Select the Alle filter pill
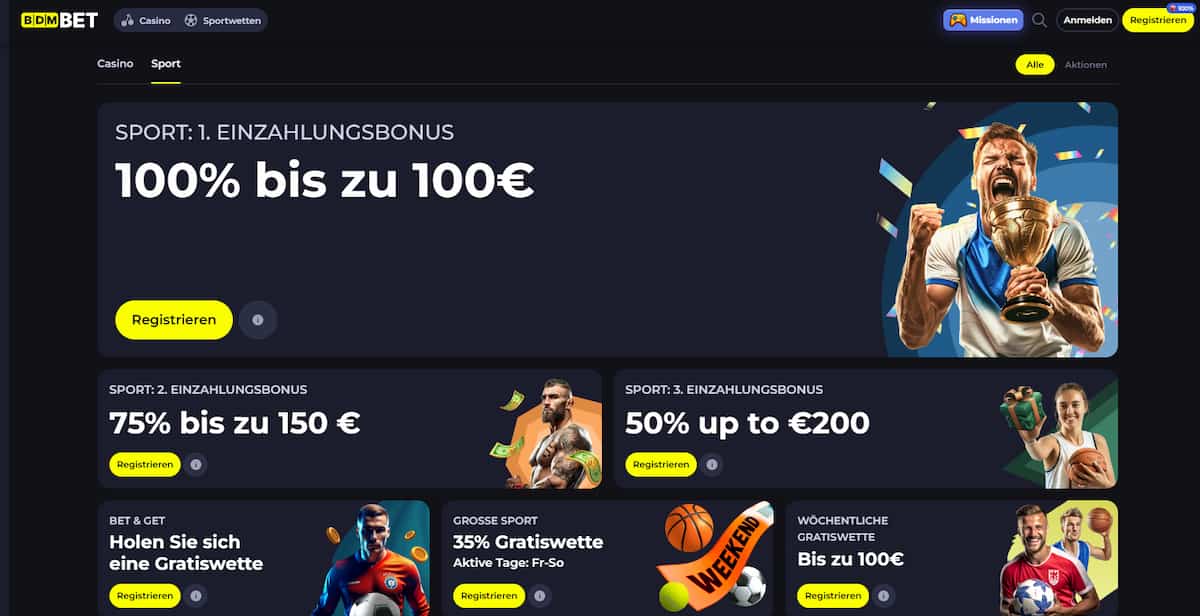The image size is (1200, 616). (1035, 64)
